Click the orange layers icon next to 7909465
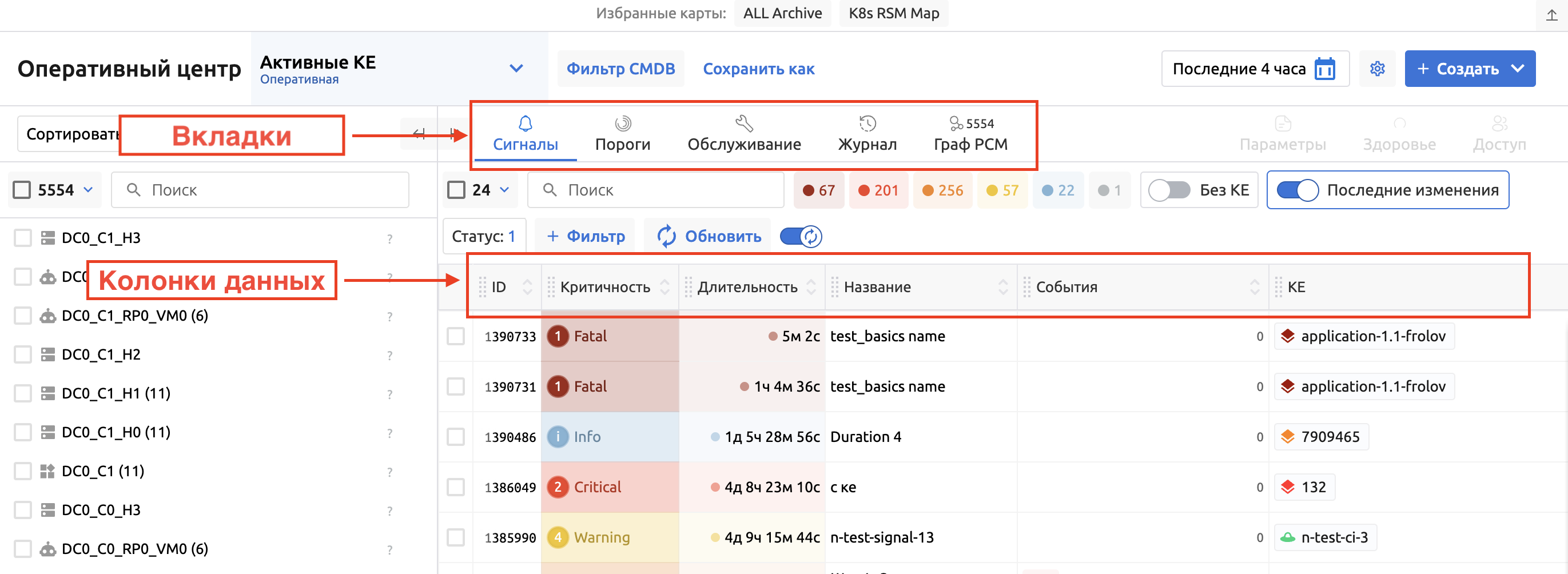 [1287, 436]
